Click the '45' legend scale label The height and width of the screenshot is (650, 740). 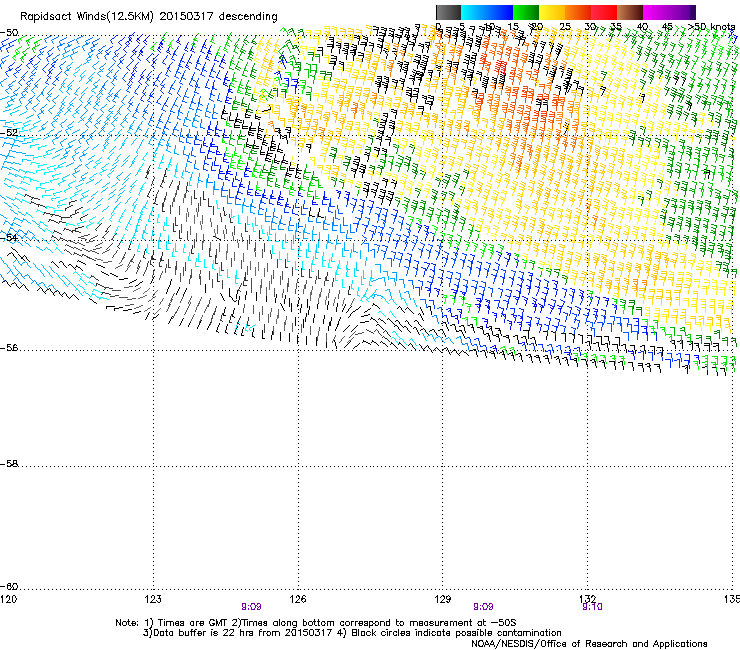(667, 27)
